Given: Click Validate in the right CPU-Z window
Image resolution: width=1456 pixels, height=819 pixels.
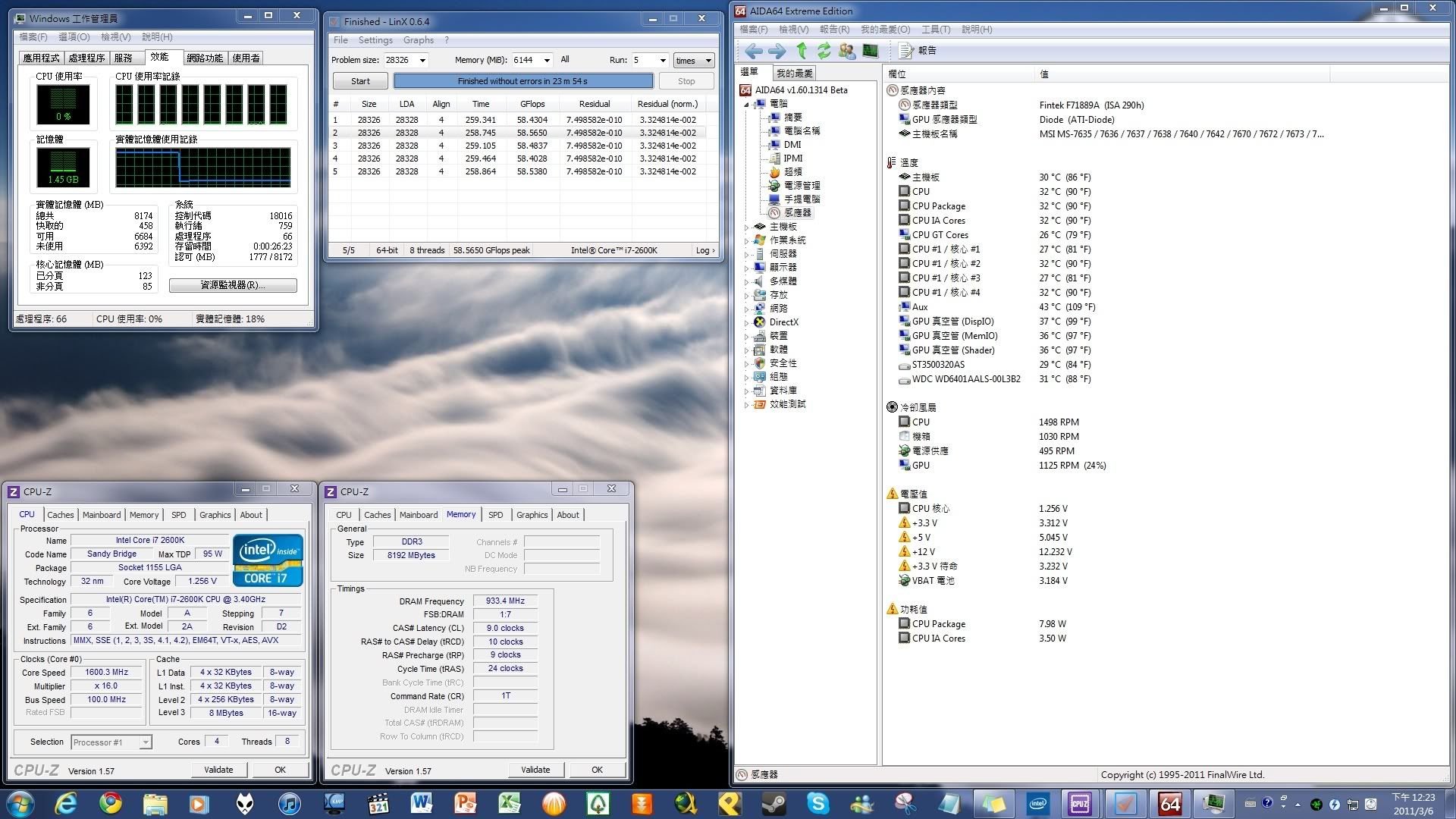Looking at the screenshot, I should coord(535,770).
